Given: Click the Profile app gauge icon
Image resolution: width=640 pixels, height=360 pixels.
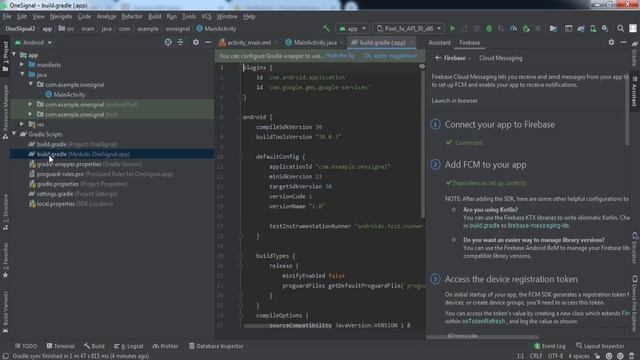Looking at the screenshot, I should [513, 29].
